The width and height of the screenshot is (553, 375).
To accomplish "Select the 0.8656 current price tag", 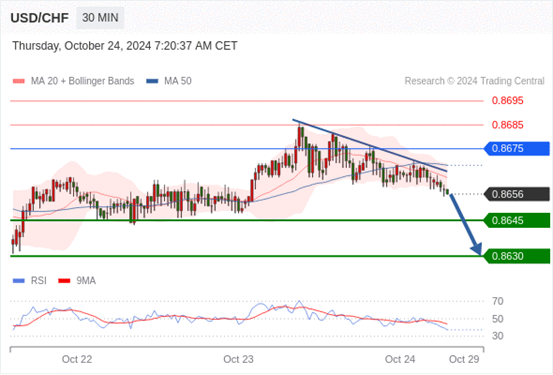I will (x=516, y=194).
